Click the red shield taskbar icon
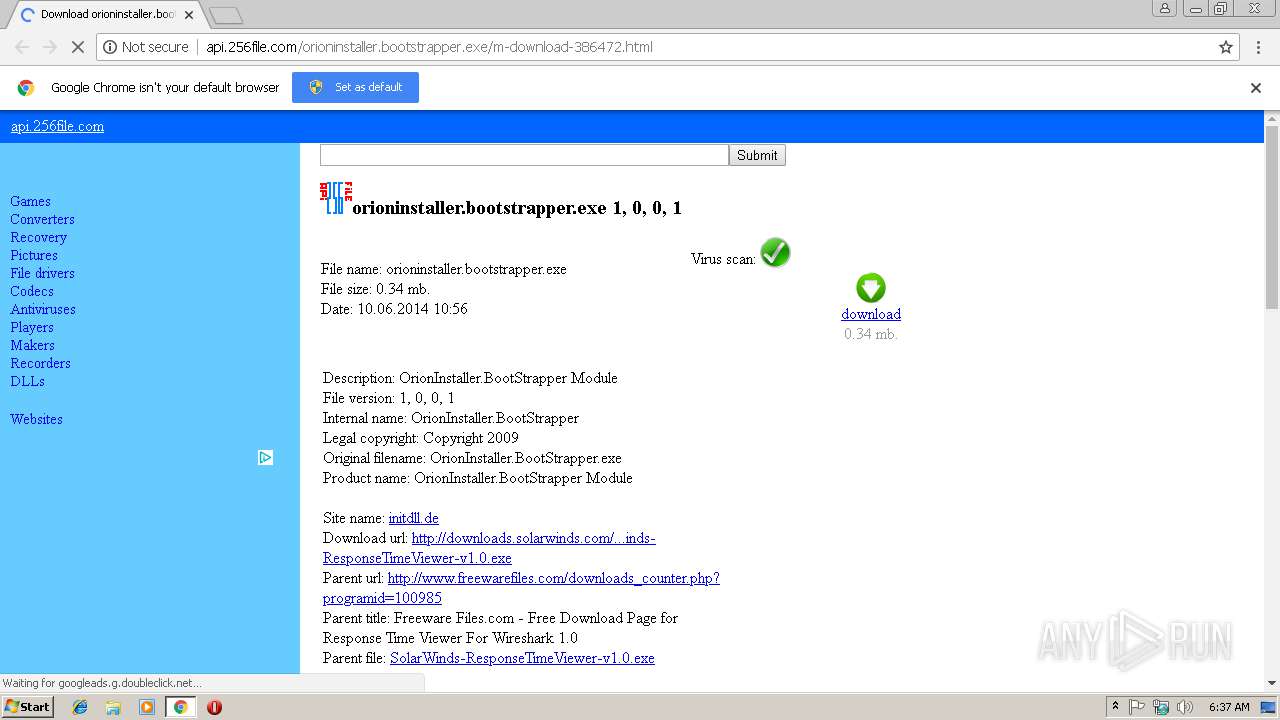 [x=214, y=707]
